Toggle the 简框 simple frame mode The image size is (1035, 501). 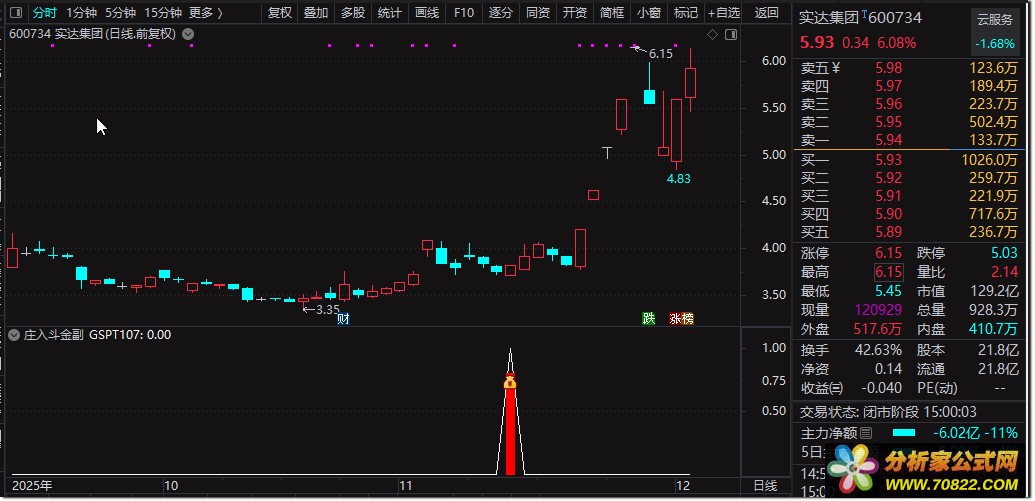click(x=612, y=13)
